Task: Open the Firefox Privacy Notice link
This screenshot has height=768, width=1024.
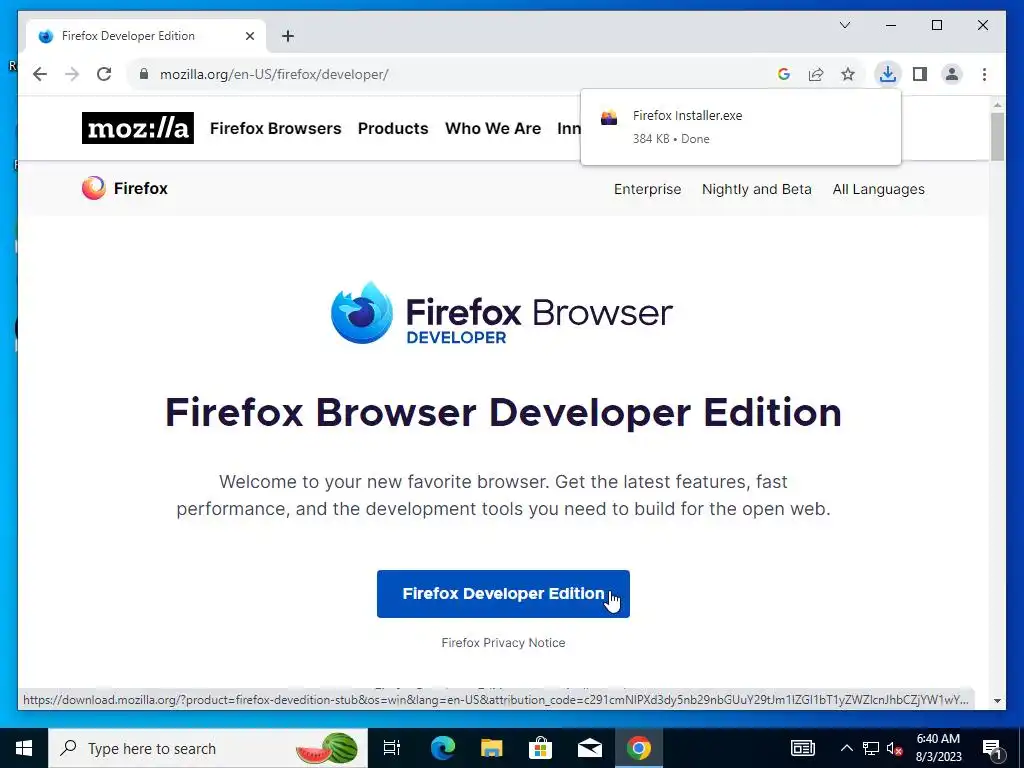Action: tap(503, 643)
